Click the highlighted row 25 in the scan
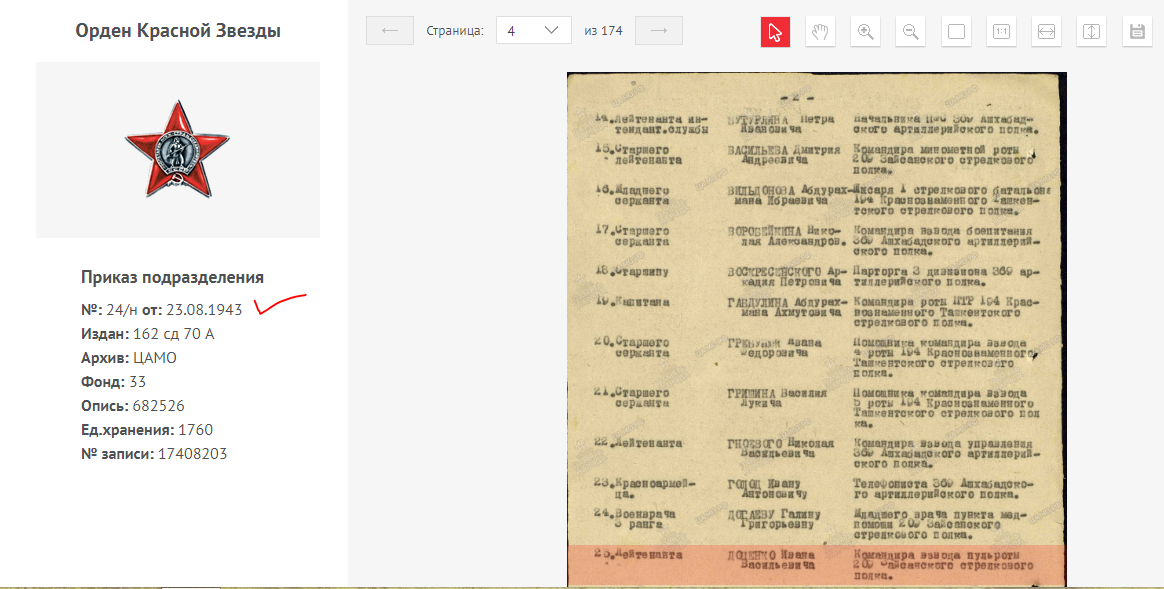The width and height of the screenshot is (1164, 589). 815,565
